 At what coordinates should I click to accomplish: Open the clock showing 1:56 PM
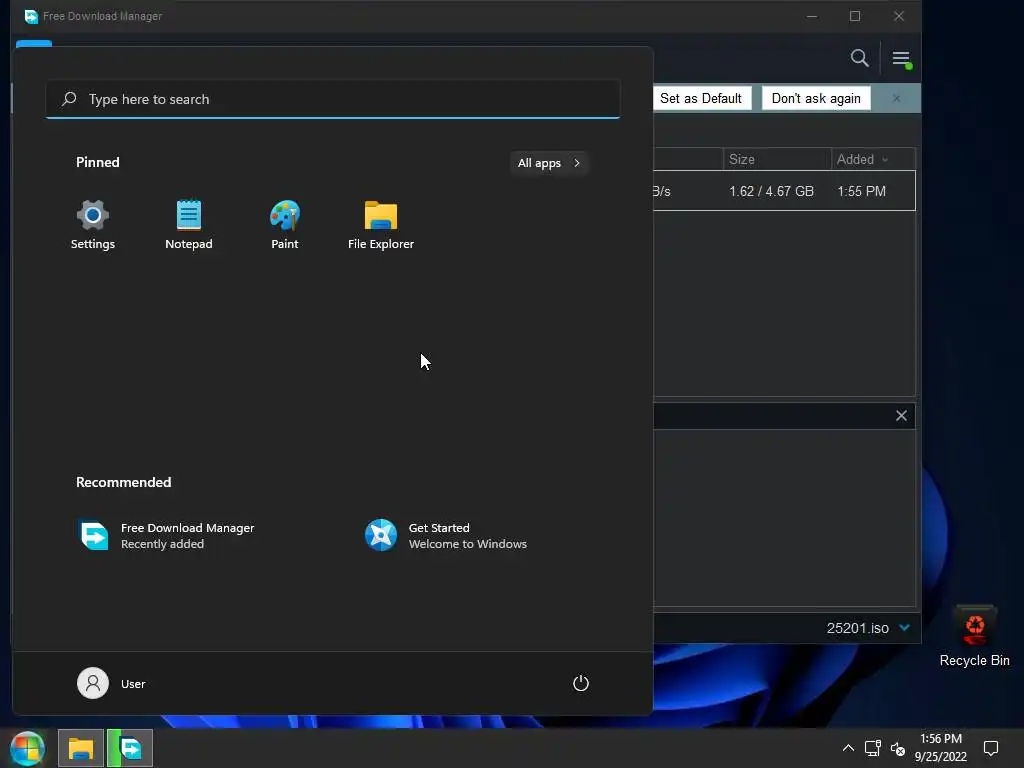click(x=940, y=748)
